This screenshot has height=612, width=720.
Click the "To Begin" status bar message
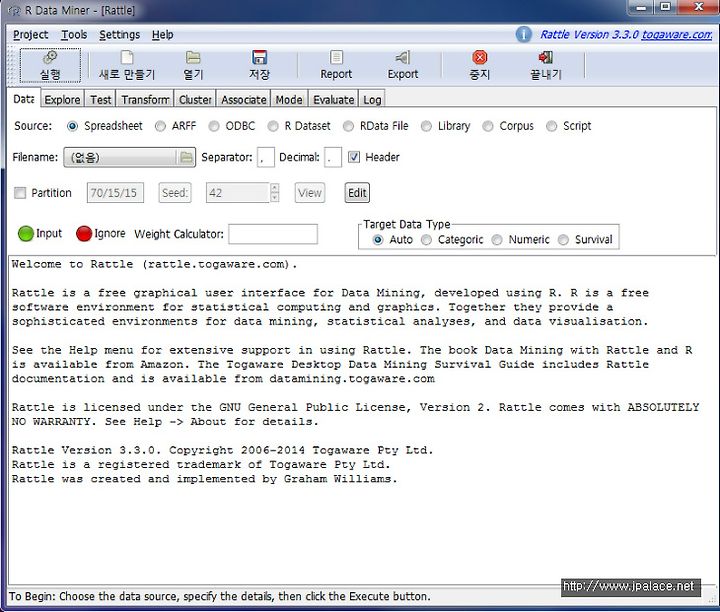[x=219, y=596]
